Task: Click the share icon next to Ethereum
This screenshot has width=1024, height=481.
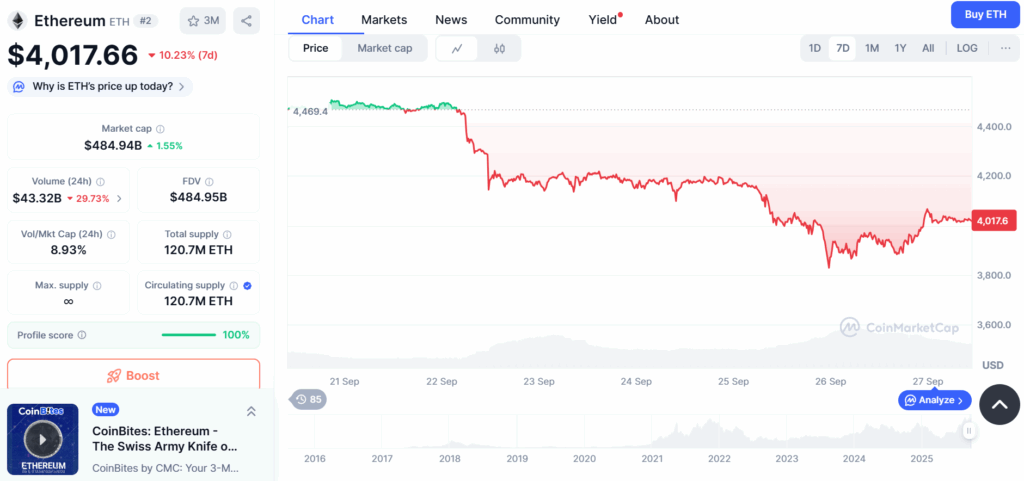Action: [246, 20]
